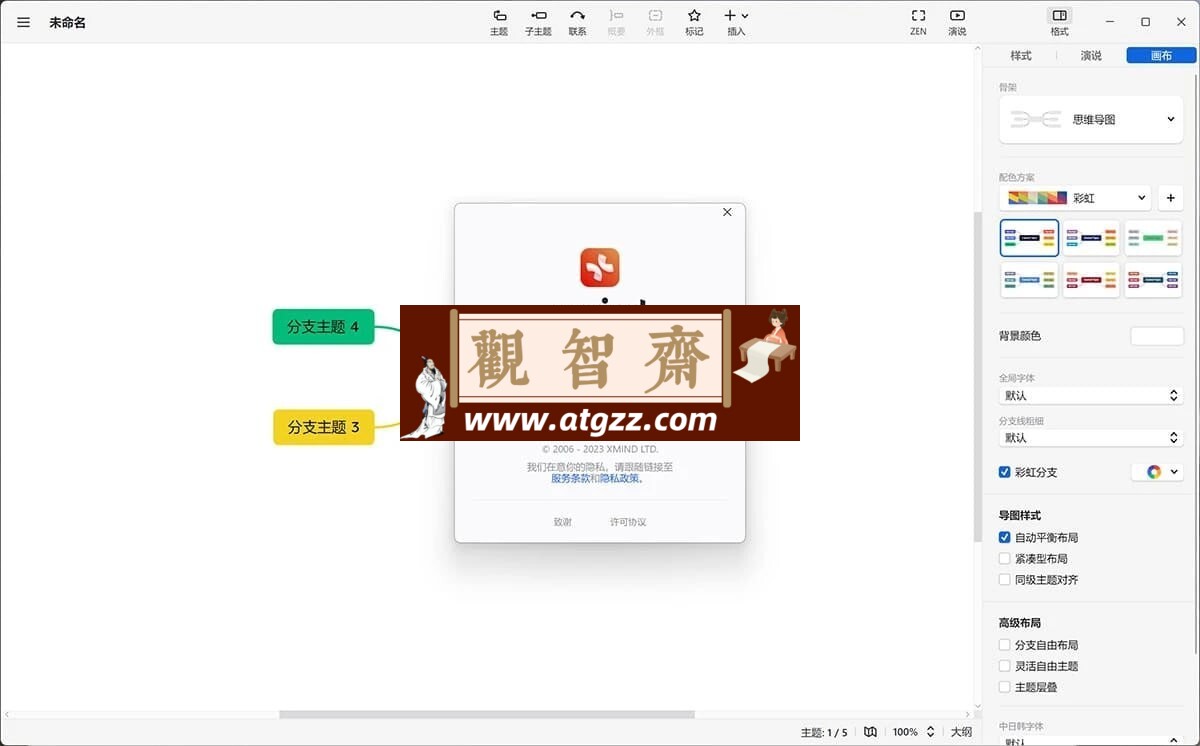Enable the 分支自由布局 checkbox
Viewport: 1200px width, 746px height.
[1005, 645]
